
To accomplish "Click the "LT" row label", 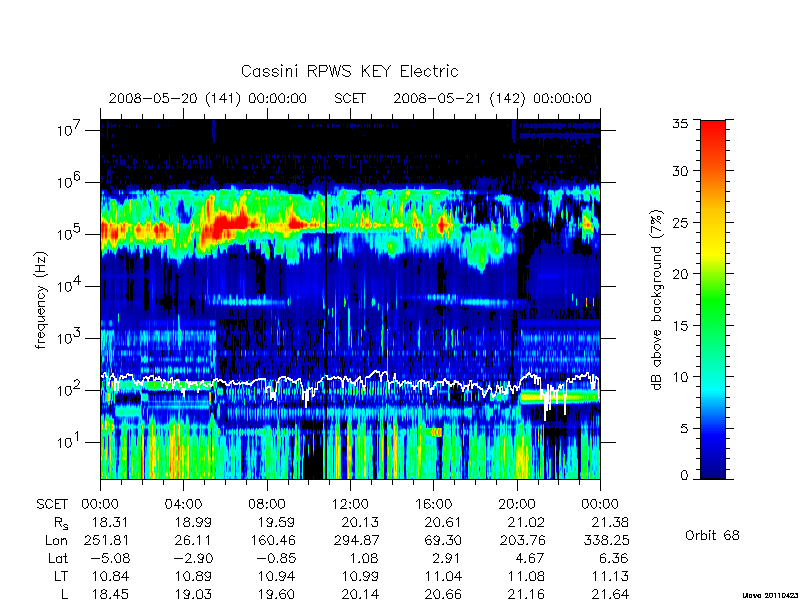I will pos(61,576).
